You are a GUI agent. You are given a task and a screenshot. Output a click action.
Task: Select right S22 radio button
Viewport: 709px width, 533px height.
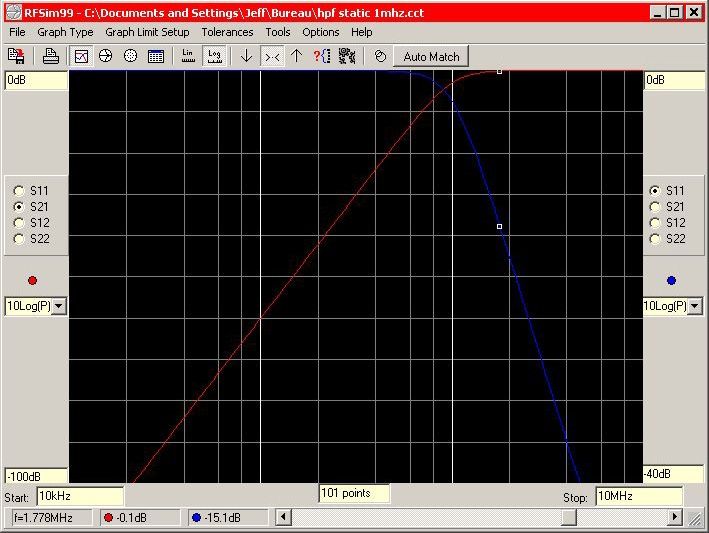click(655, 239)
